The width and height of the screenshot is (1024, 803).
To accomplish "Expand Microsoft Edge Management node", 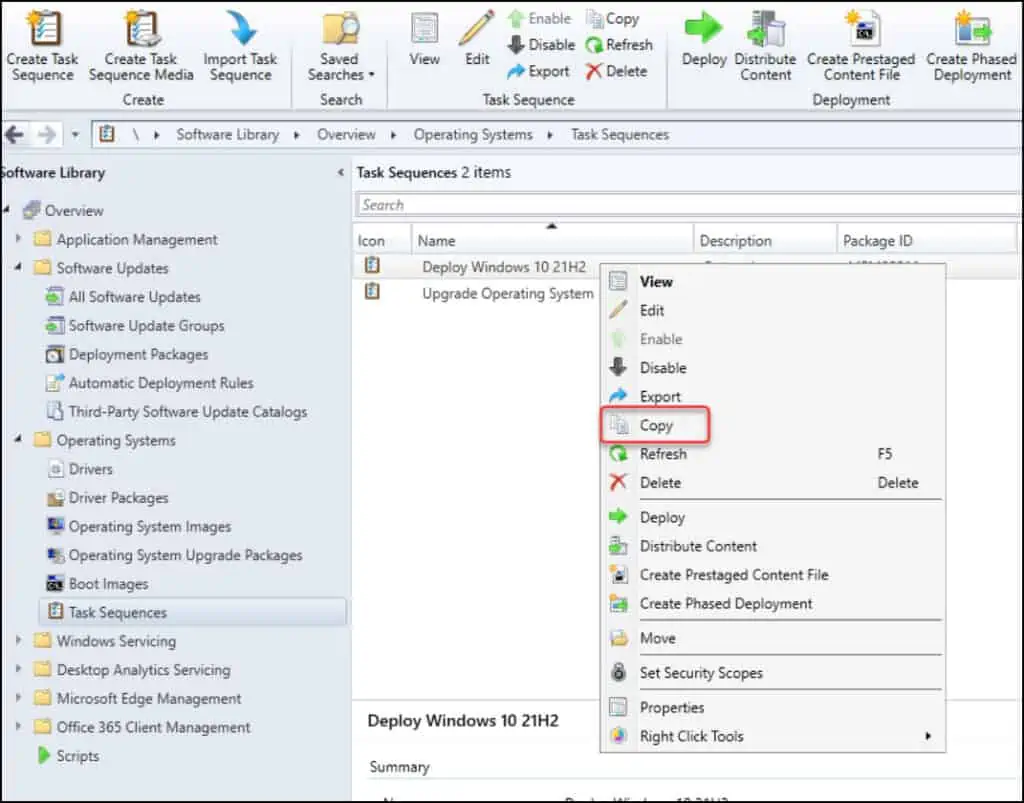I will tap(18, 699).
